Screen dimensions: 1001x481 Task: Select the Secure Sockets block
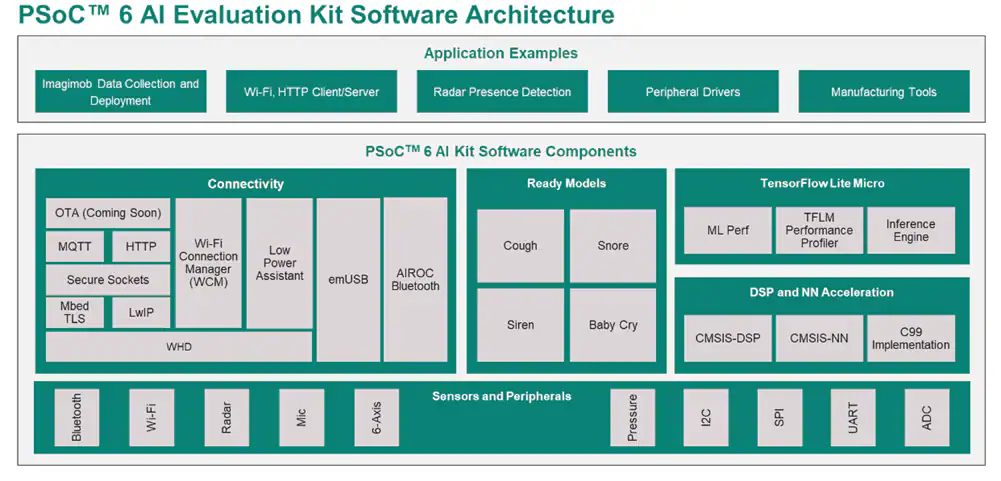pos(108,280)
